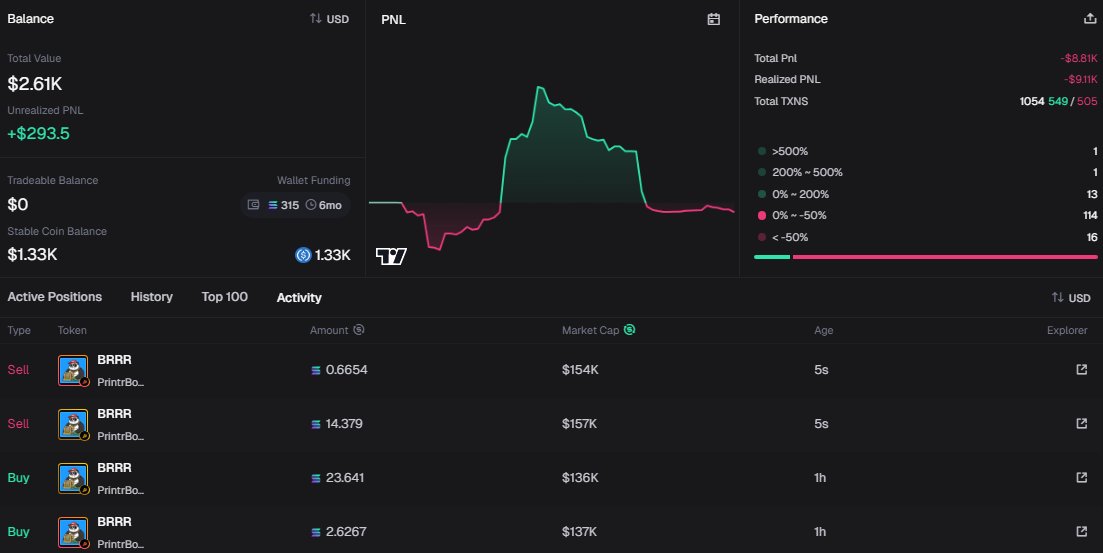Screen dimensions: 1103x553
Task: Click the Total TXNS 1054 count
Action: pyautogui.click(x=1031, y=101)
